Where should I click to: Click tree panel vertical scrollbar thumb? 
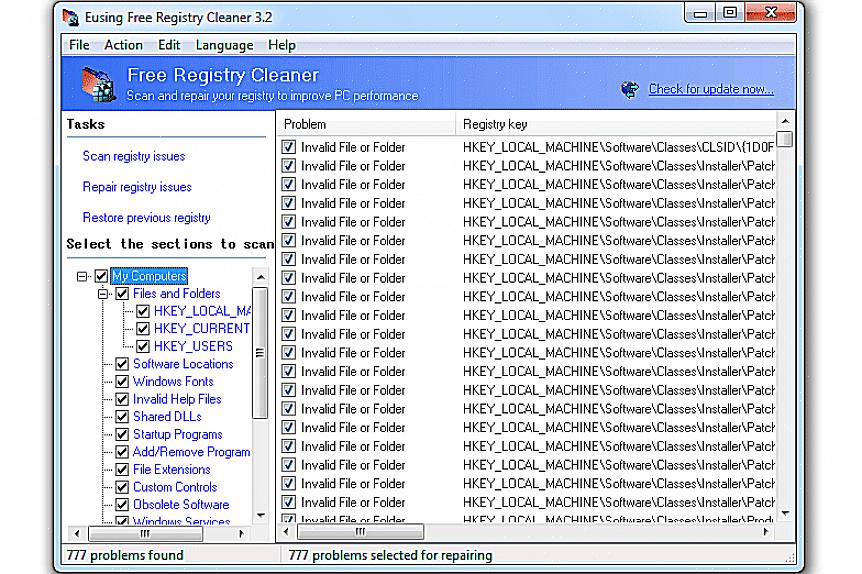point(260,353)
